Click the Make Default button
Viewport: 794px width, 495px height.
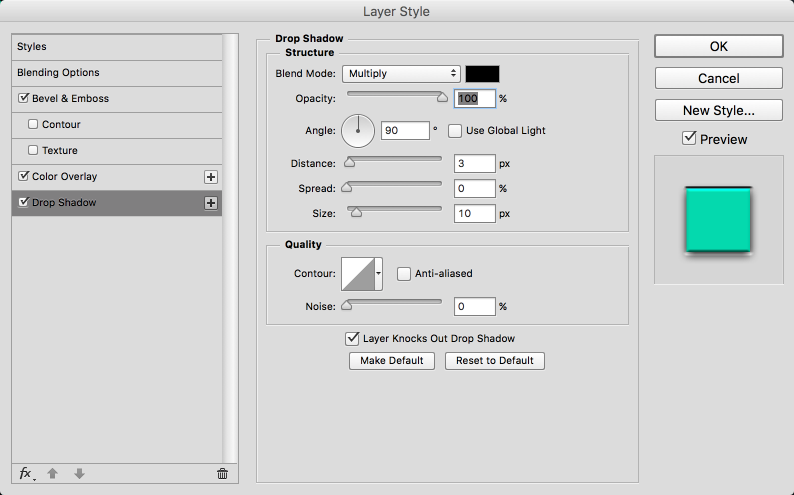click(392, 360)
